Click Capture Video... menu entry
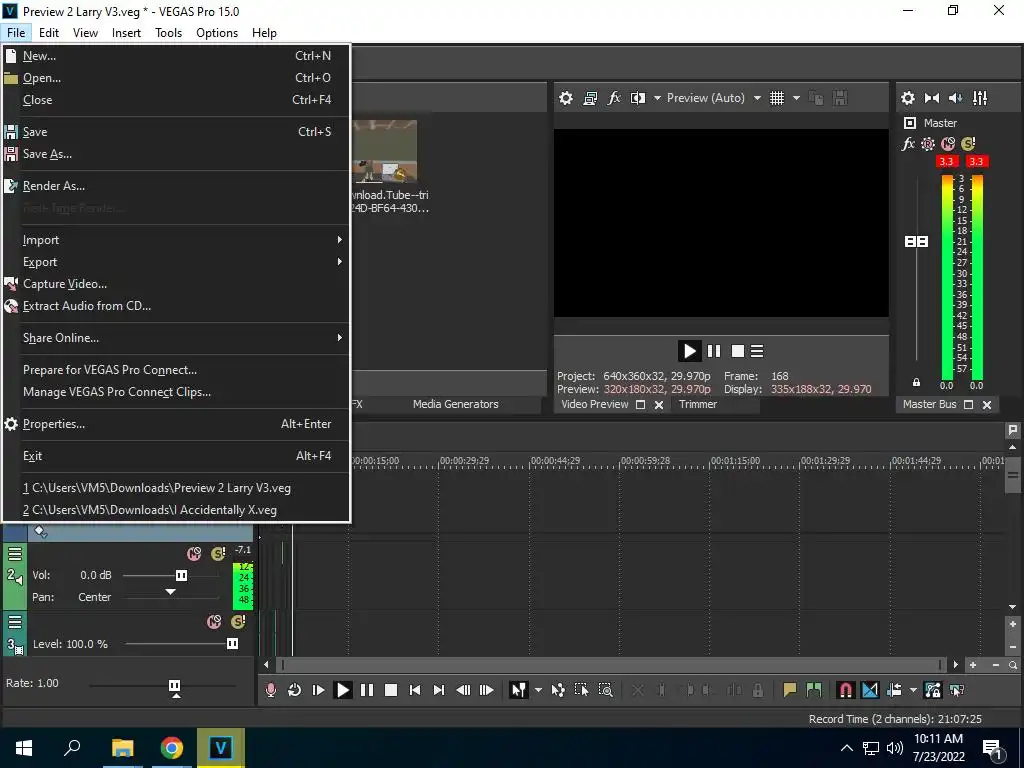The image size is (1024, 768). (x=176, y=284)
